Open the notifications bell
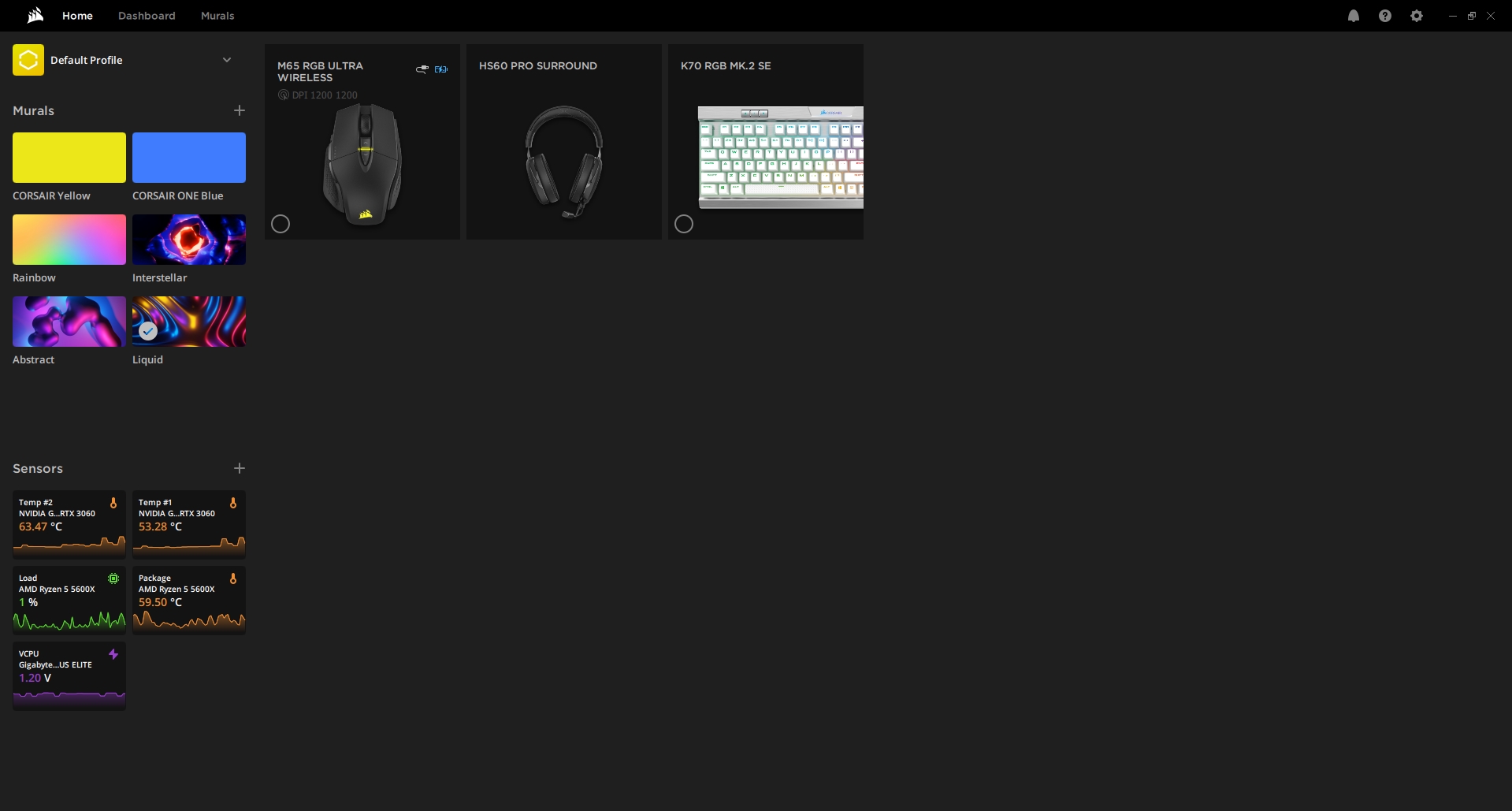 coord(1354,16)
